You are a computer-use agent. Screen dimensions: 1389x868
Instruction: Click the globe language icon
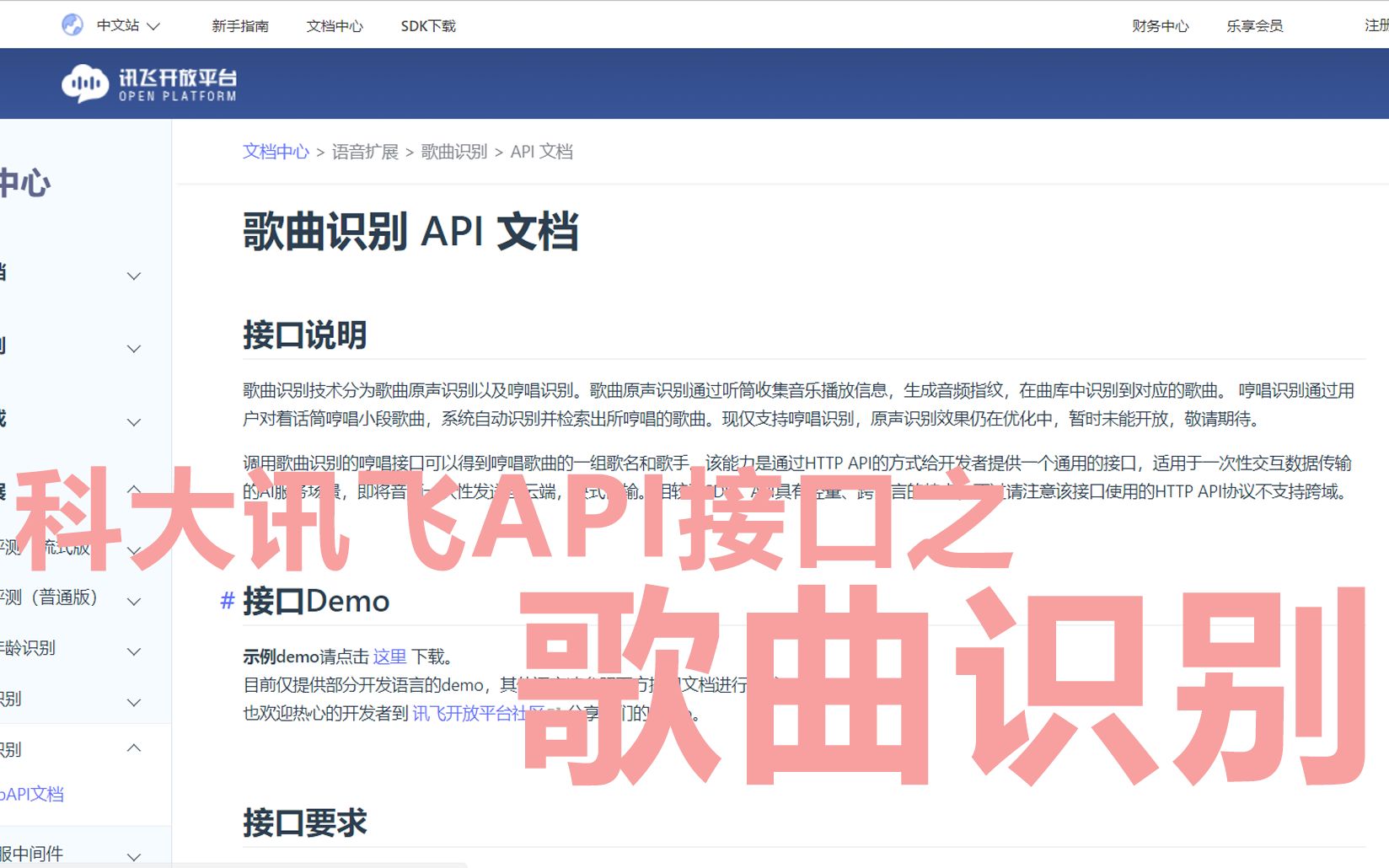click(x=72, y=25)
